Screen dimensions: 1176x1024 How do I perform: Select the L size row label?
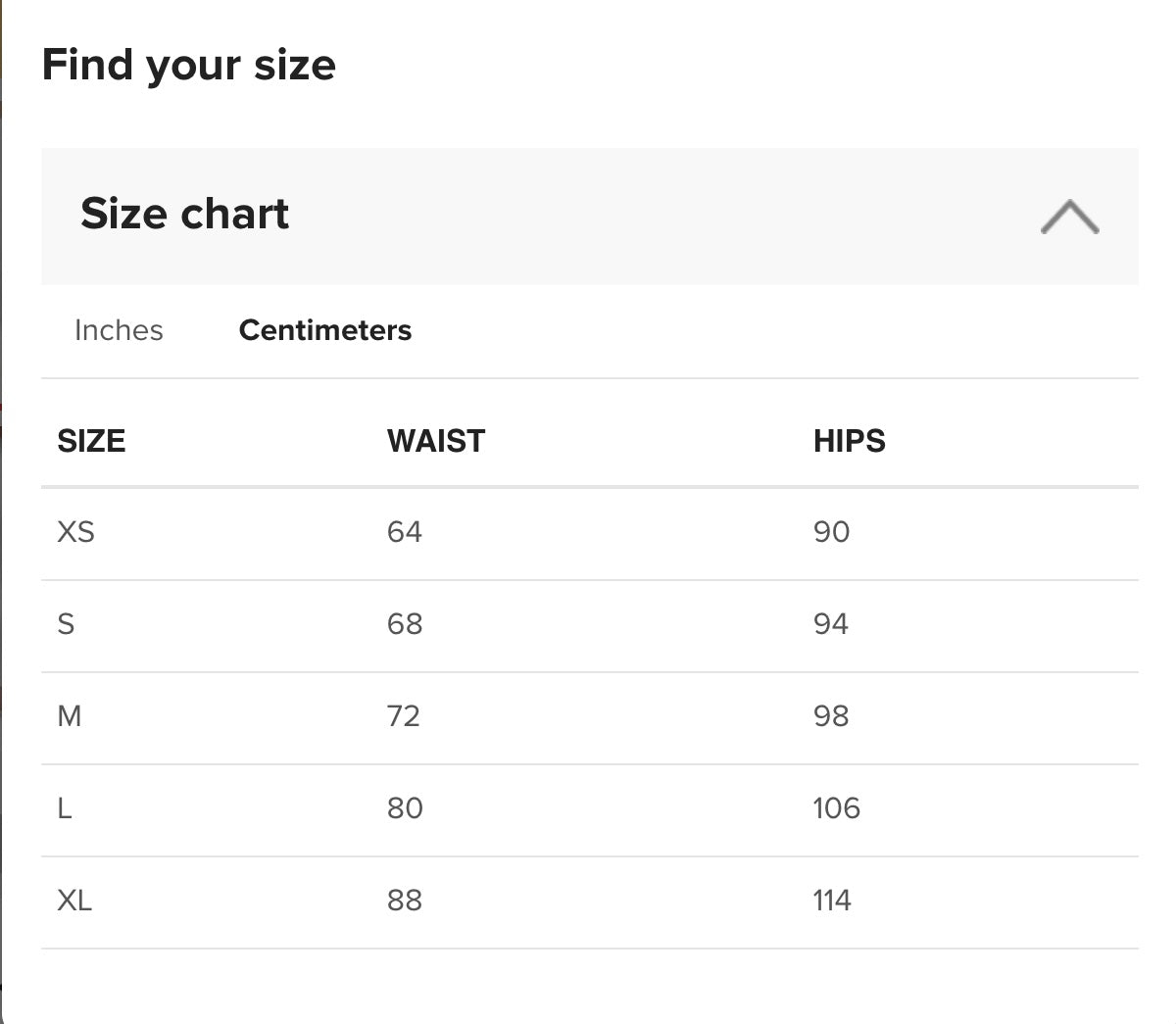65,808
